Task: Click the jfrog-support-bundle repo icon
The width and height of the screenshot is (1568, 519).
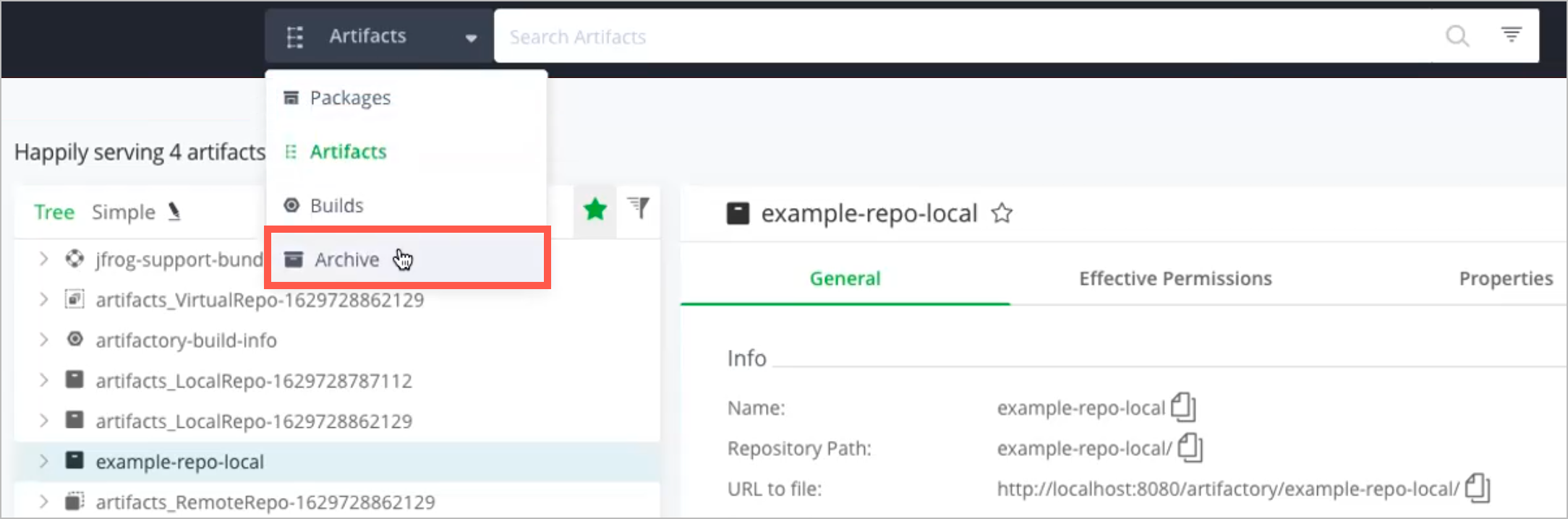Action: pos(74,259)
